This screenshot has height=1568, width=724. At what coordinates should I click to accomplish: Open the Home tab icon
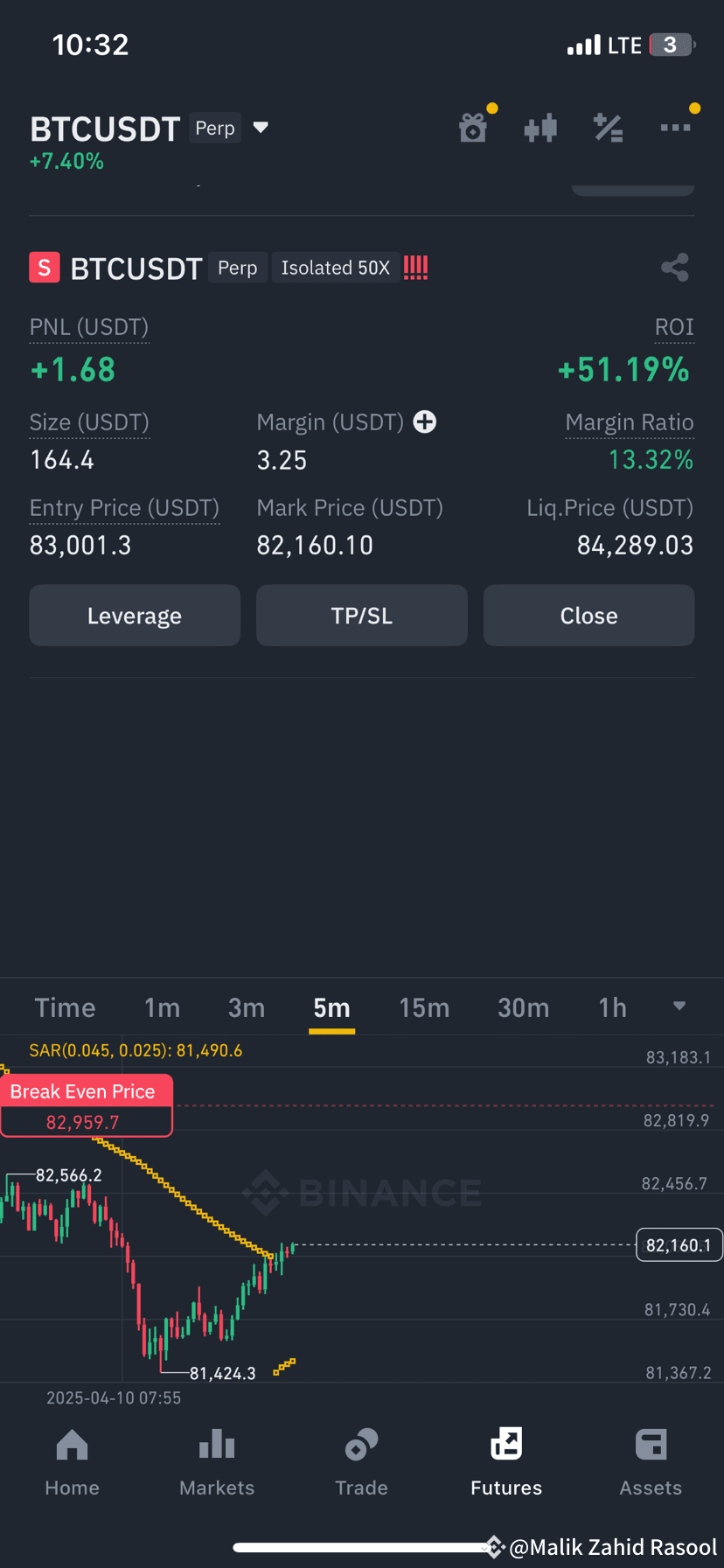pyautogui.click(x=72, y=1446)
